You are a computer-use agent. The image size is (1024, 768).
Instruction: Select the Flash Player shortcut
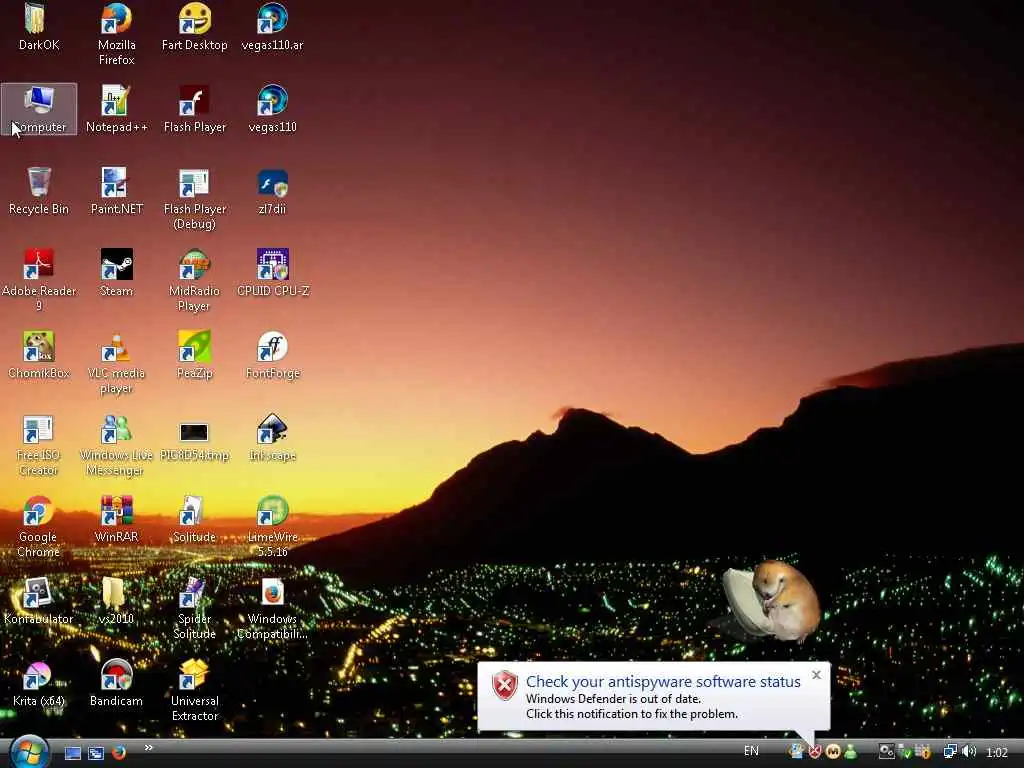[195, 109]
